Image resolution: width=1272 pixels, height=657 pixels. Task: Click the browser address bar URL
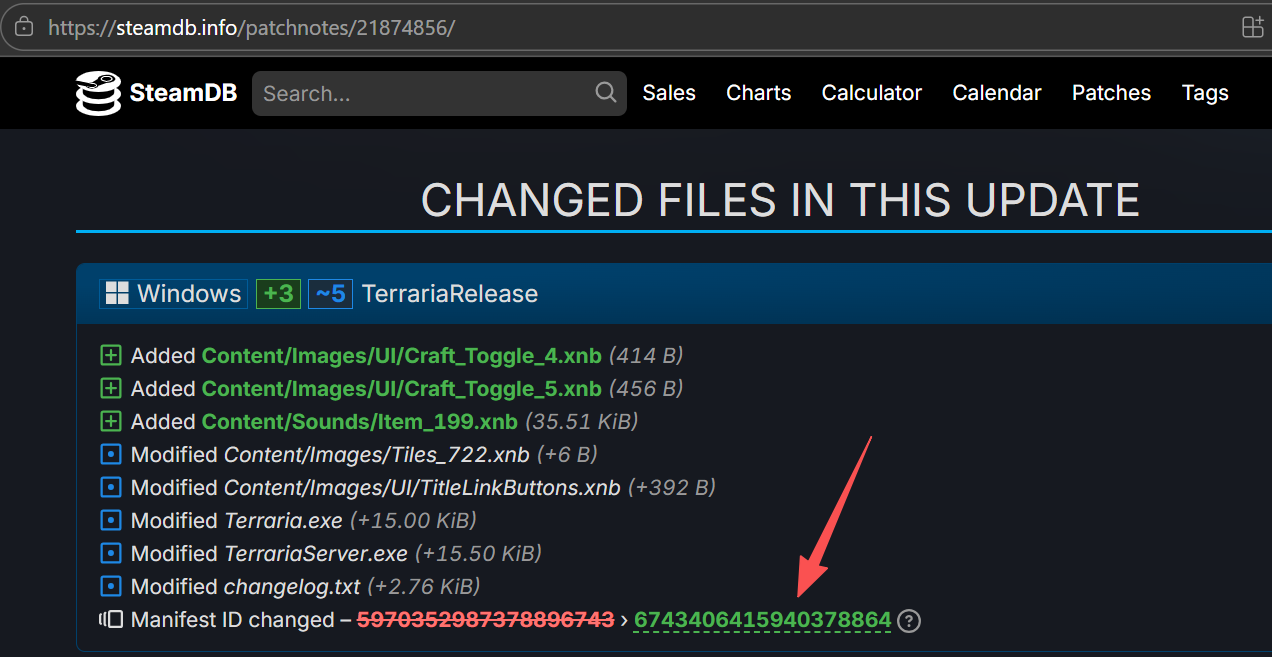point(251,27)
